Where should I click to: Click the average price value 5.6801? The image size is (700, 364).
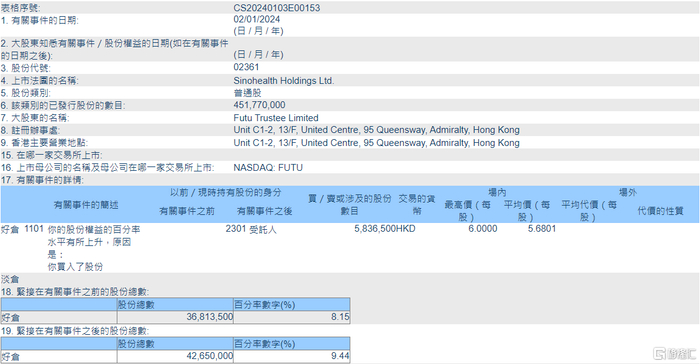(x=542, y=229)
